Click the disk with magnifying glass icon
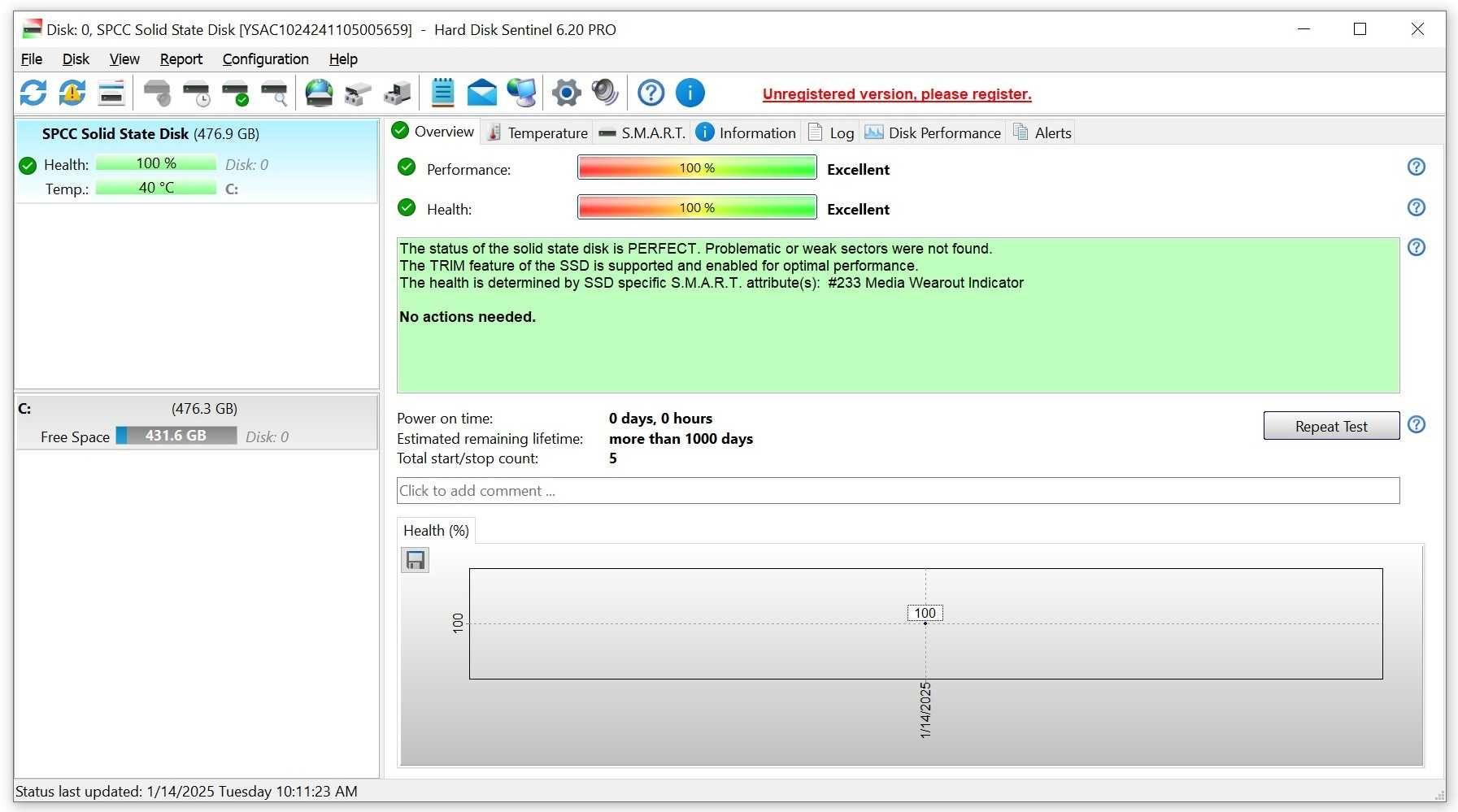Viewport: 1458px width, 812px height. point(274,93)
